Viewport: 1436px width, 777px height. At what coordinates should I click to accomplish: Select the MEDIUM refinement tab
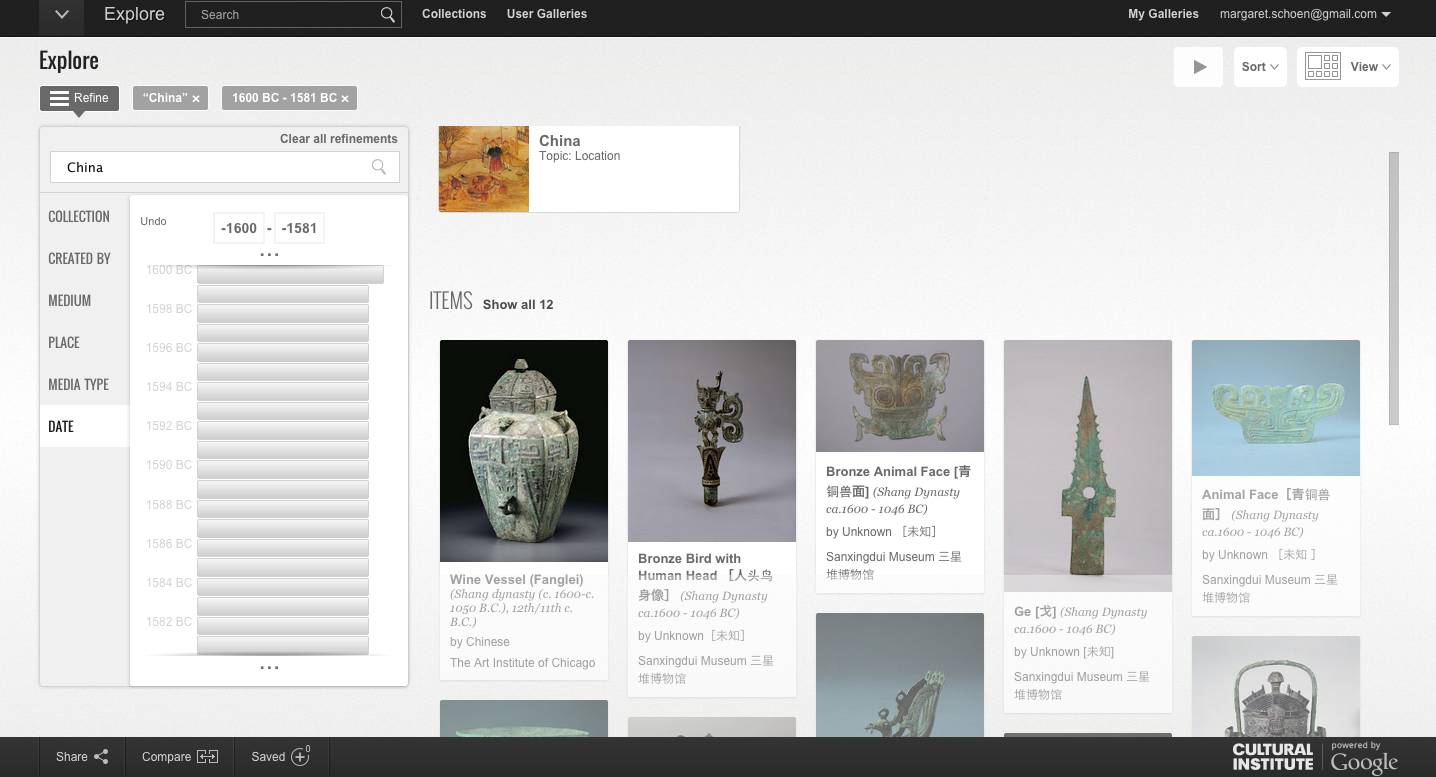tap(84, 301)
